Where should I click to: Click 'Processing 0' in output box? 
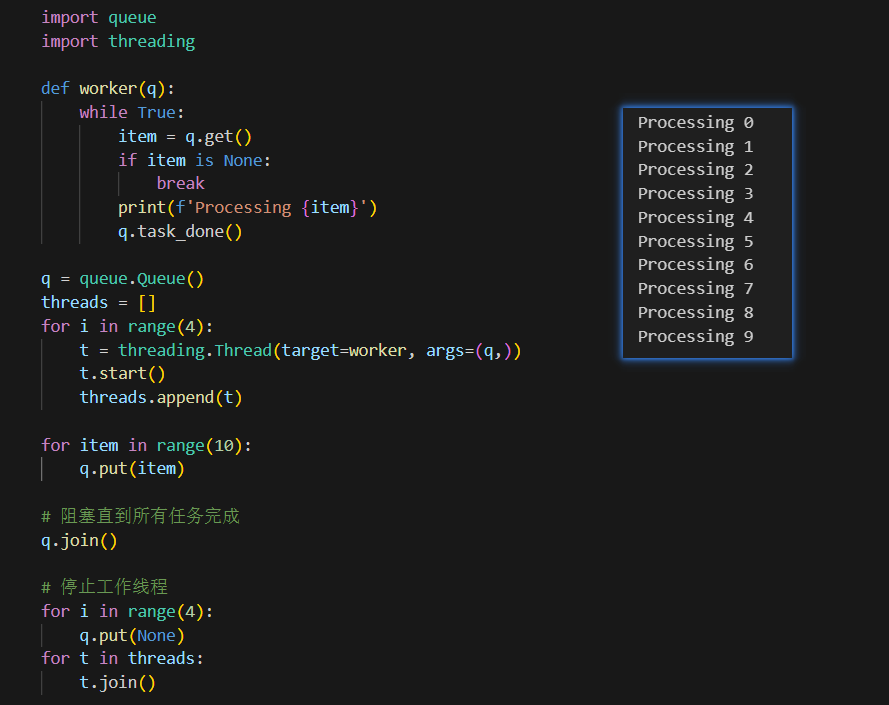point(695,123)
